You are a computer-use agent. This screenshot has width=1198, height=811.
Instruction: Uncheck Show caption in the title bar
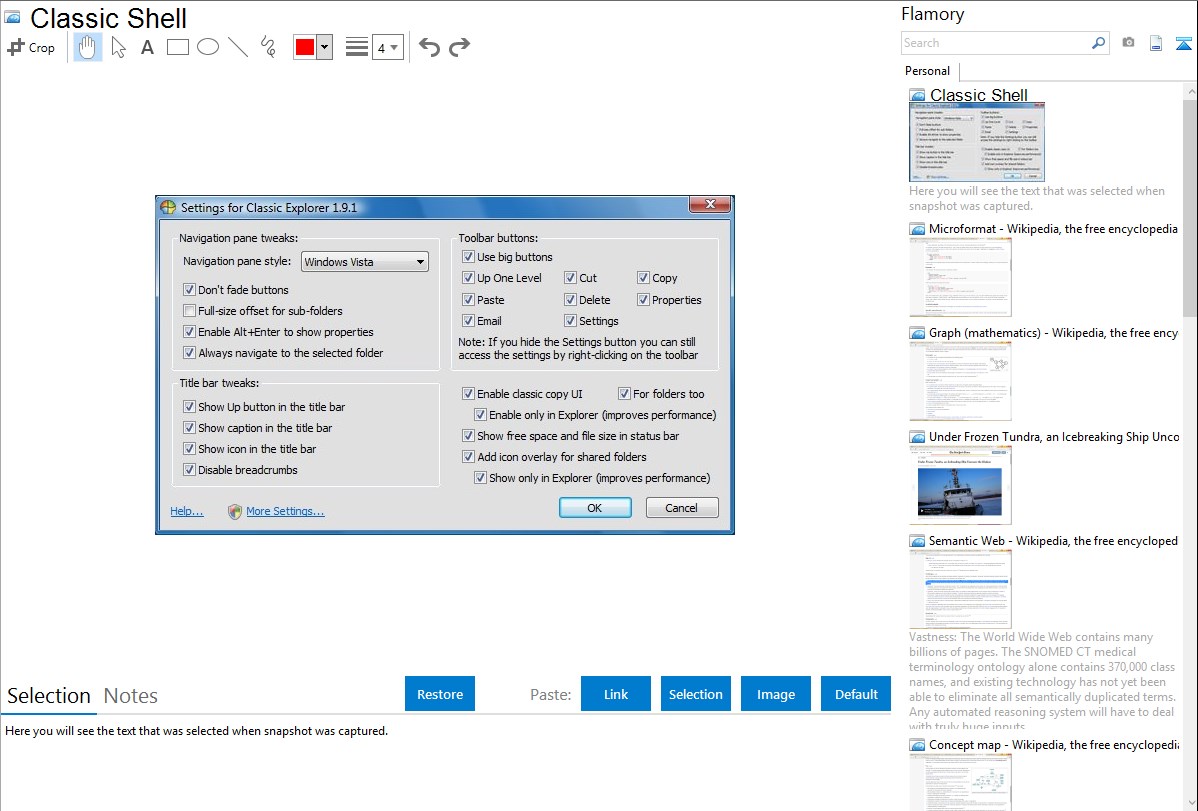pyautogui.click(x=189, y=428)
